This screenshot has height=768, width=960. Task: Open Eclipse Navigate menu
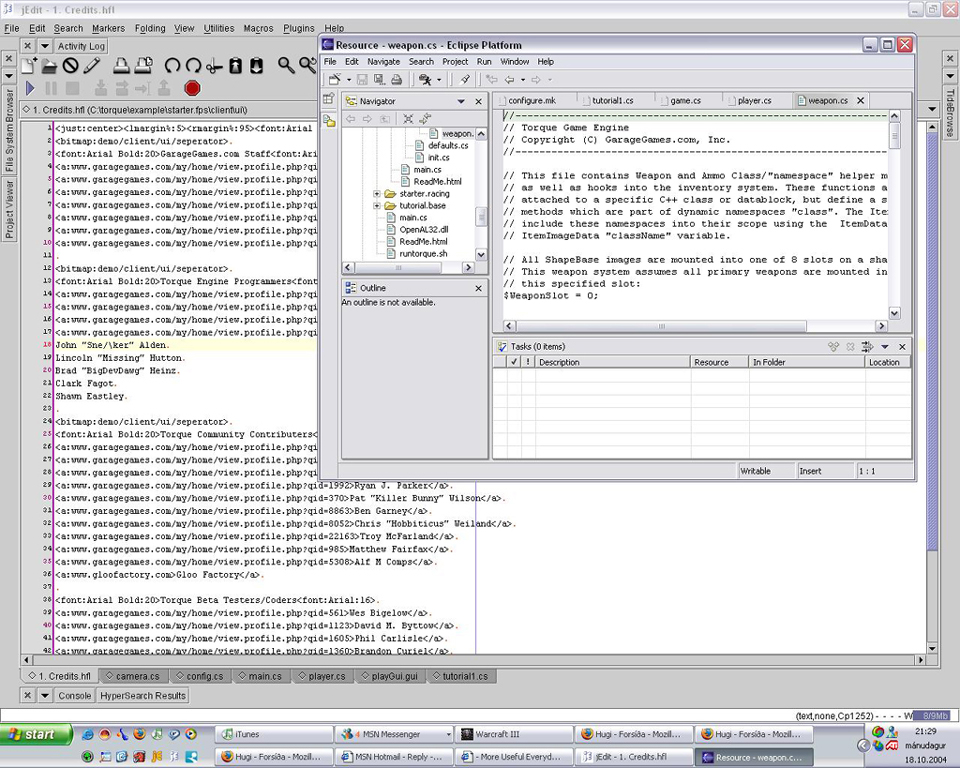click(383, 62)
